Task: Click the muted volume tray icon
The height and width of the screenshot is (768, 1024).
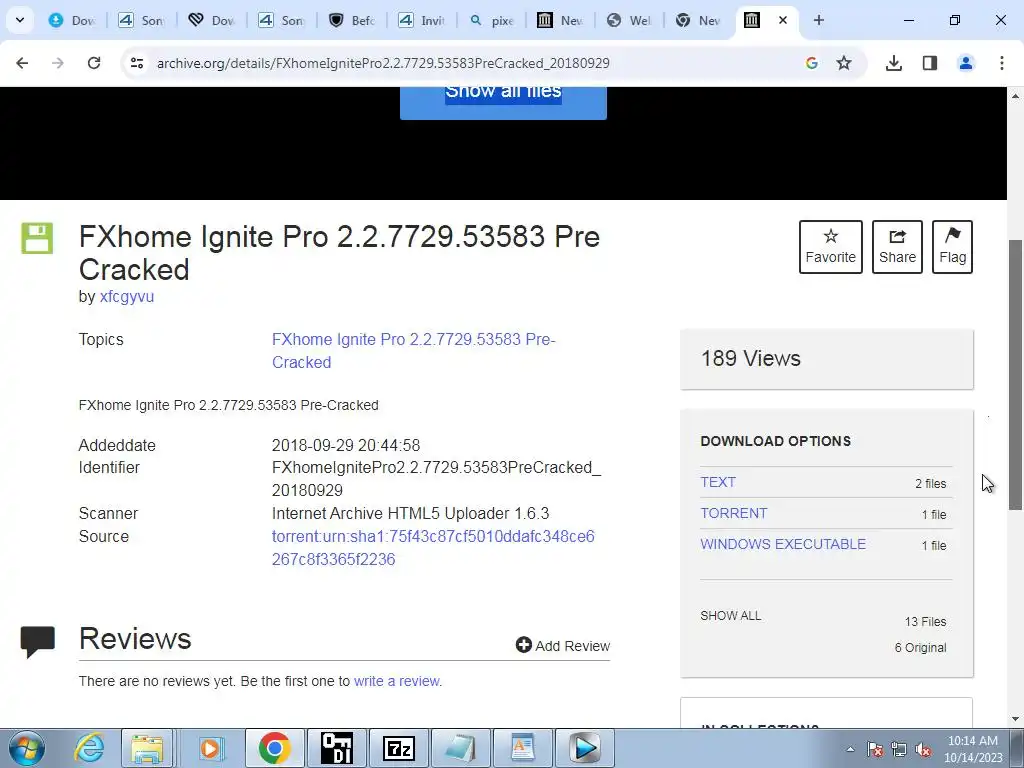Action: pos(923,750)
